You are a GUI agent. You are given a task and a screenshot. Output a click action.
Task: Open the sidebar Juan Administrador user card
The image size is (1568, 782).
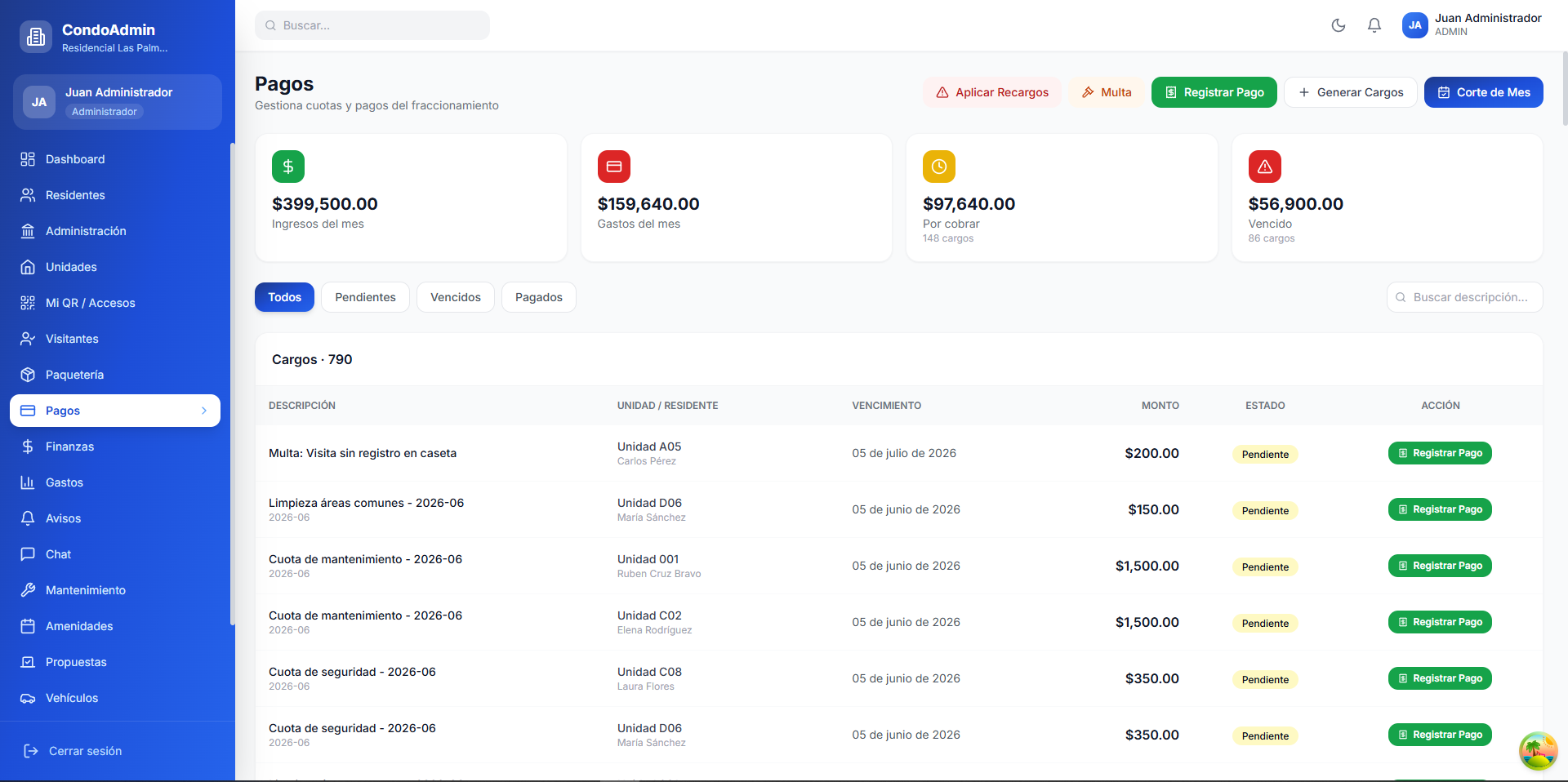(118, 102)
